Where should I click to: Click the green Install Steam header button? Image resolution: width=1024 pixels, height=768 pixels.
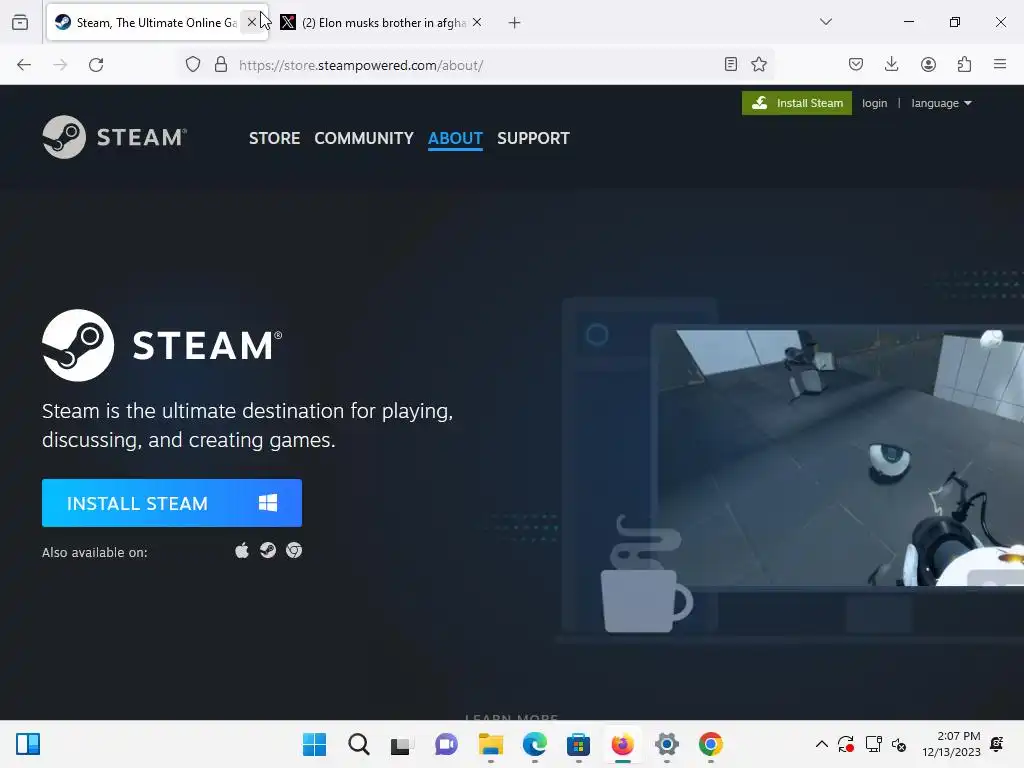797,103
